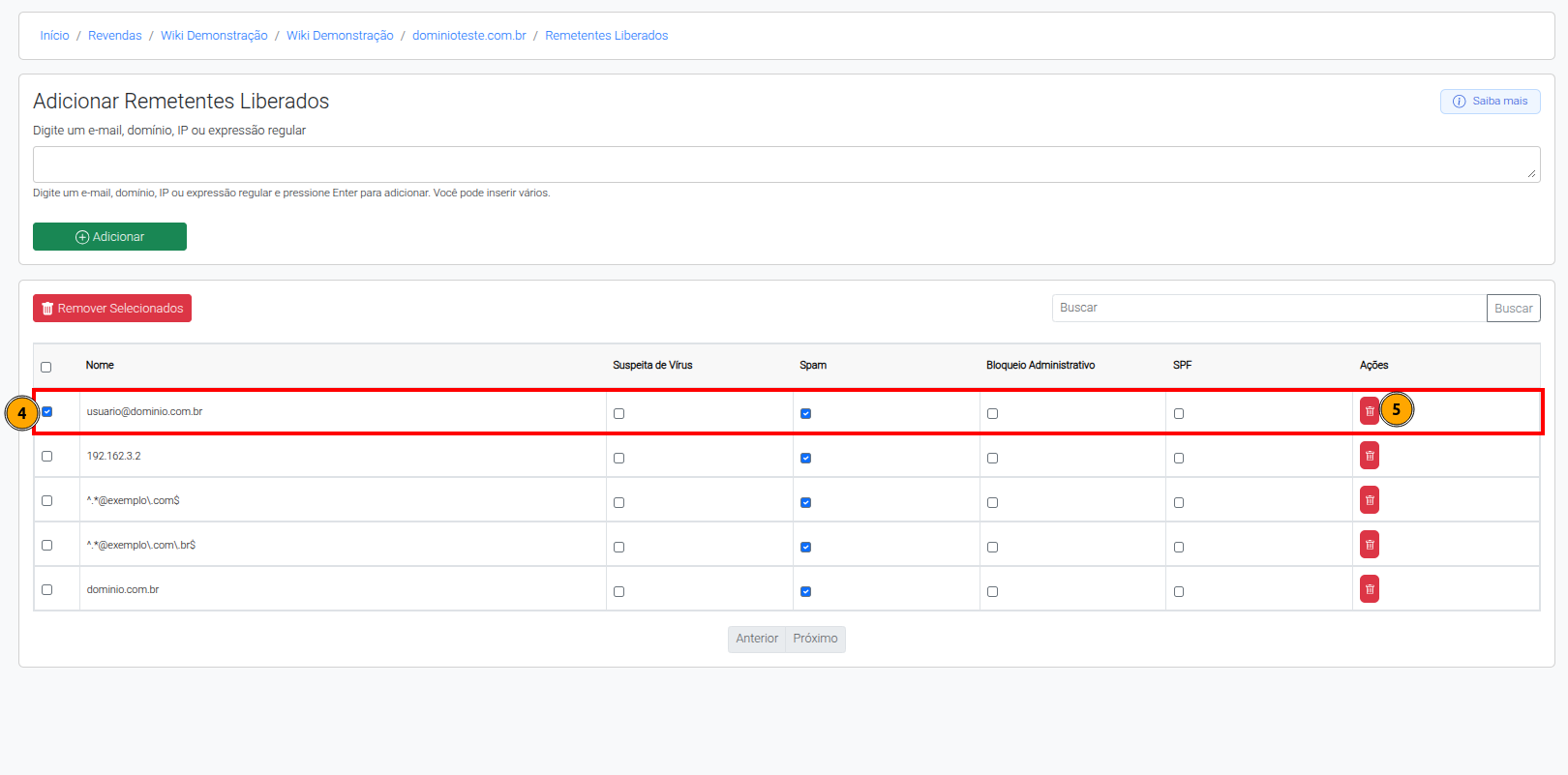
Task: Delete the usuario@dominio.com.br sender entry
Action: (1369, 411)
